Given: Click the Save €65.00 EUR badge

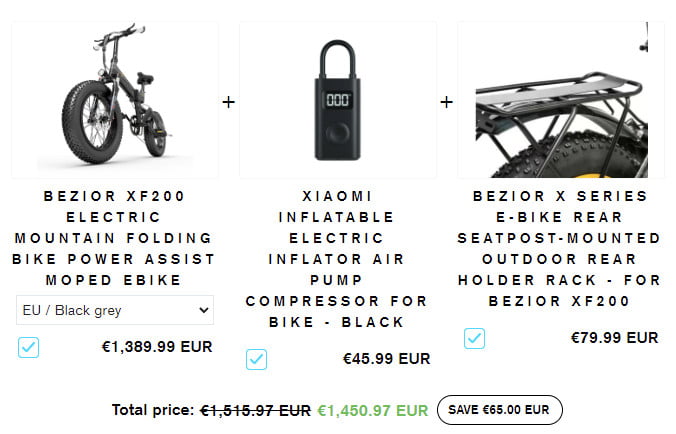Looking at the screenshot, I should point(500,410).
